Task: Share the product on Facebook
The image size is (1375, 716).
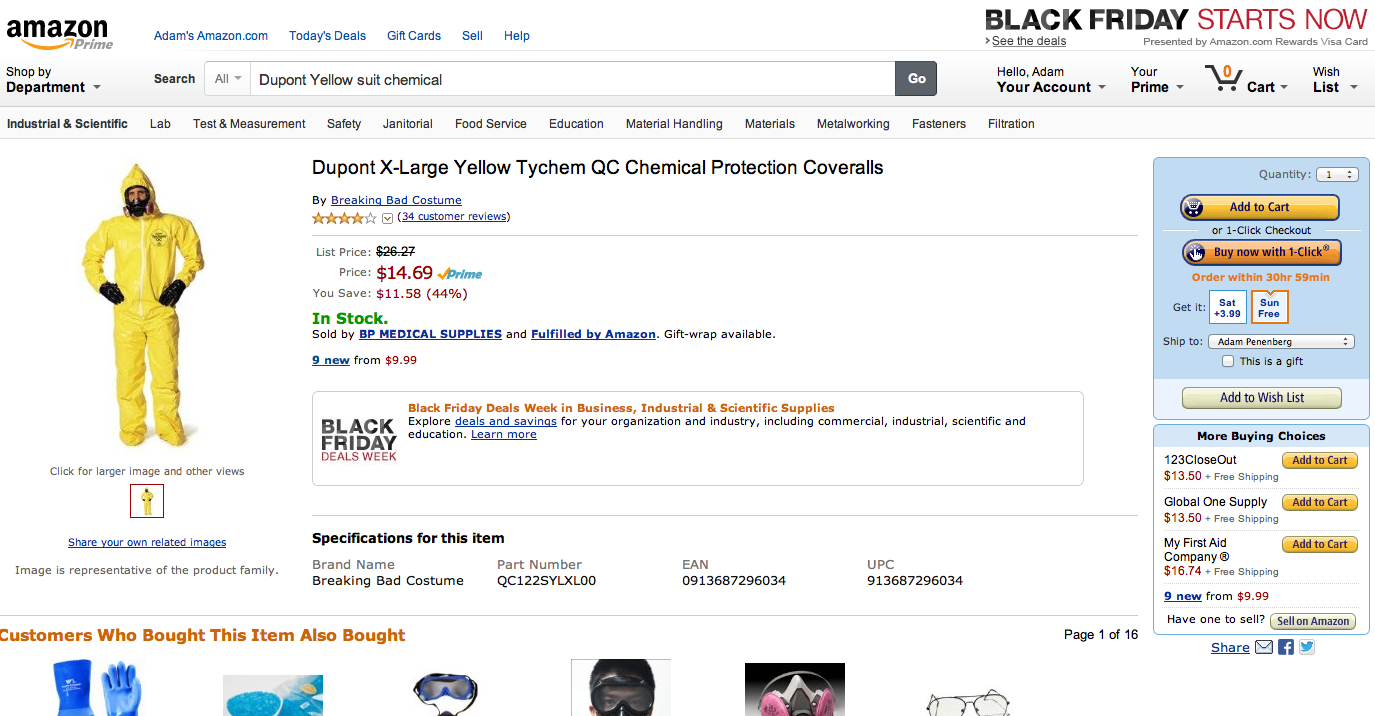Action: tap(1286, 647)
